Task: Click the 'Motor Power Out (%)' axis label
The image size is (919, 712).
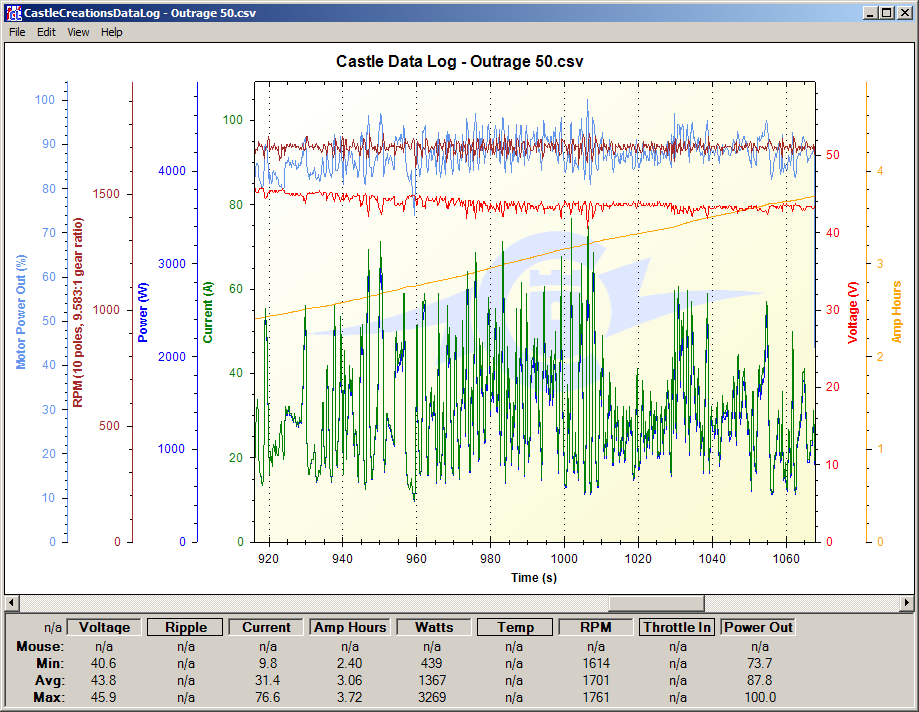Action: pyautogui.click(x=21, y=312)
